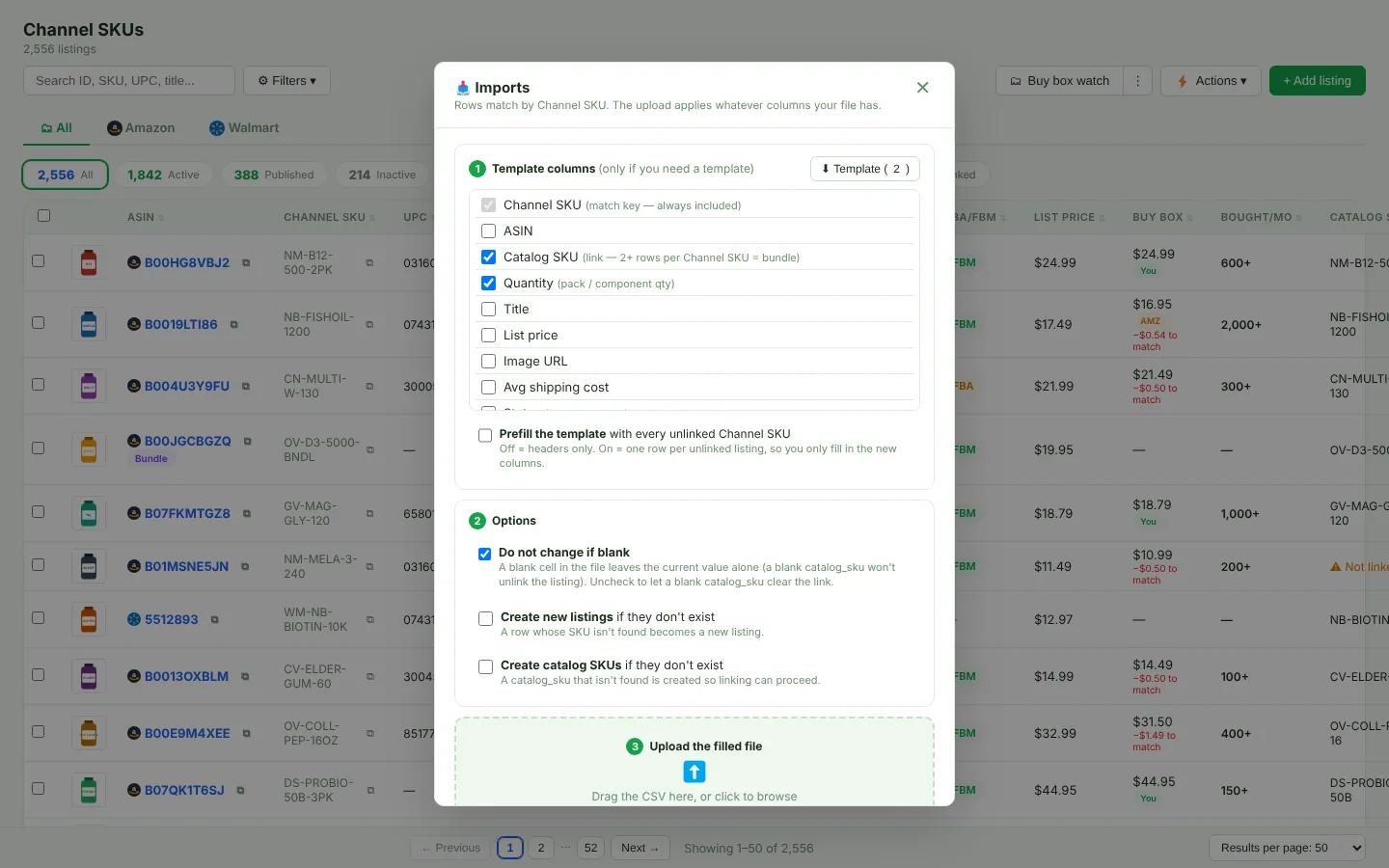Open the Filters dropdown
This screenshot has width=1389, height=868.
286,81
